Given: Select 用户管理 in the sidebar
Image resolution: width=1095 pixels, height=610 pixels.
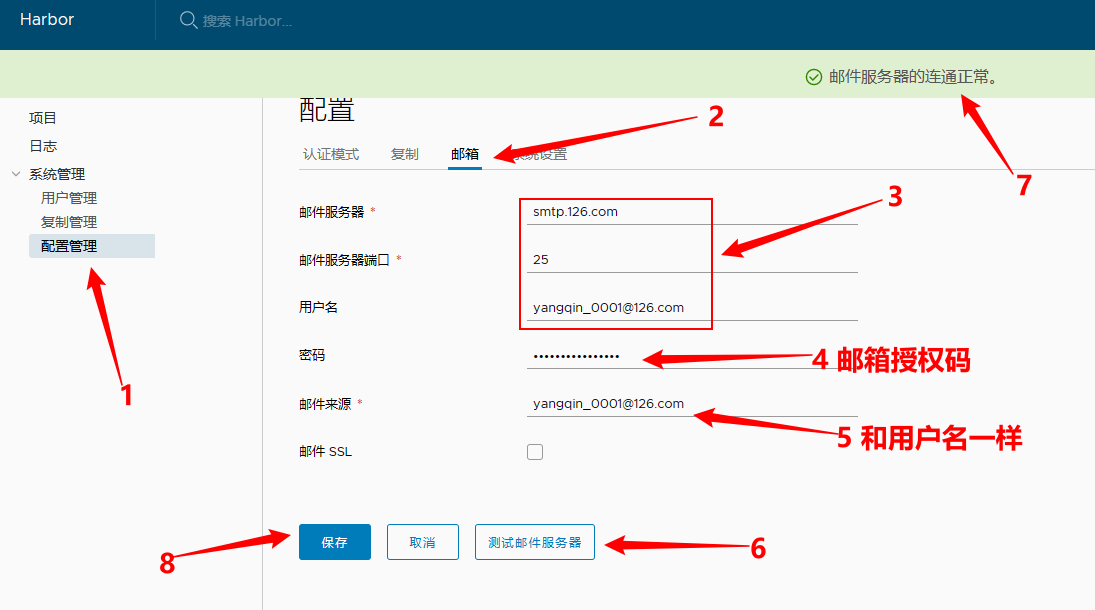Looking at the screenshot, I should pyautogui.click(x=69, y=198).
